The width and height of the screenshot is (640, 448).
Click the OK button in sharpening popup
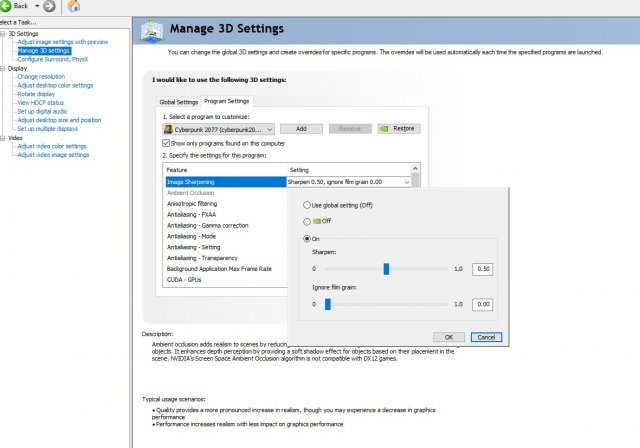coord(449,337)
